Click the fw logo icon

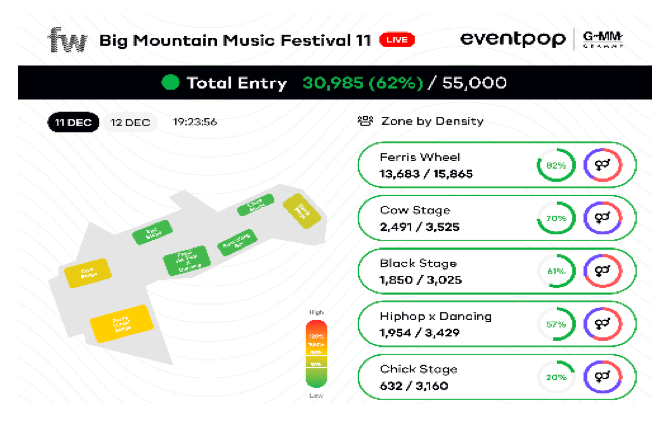point(68,40)
